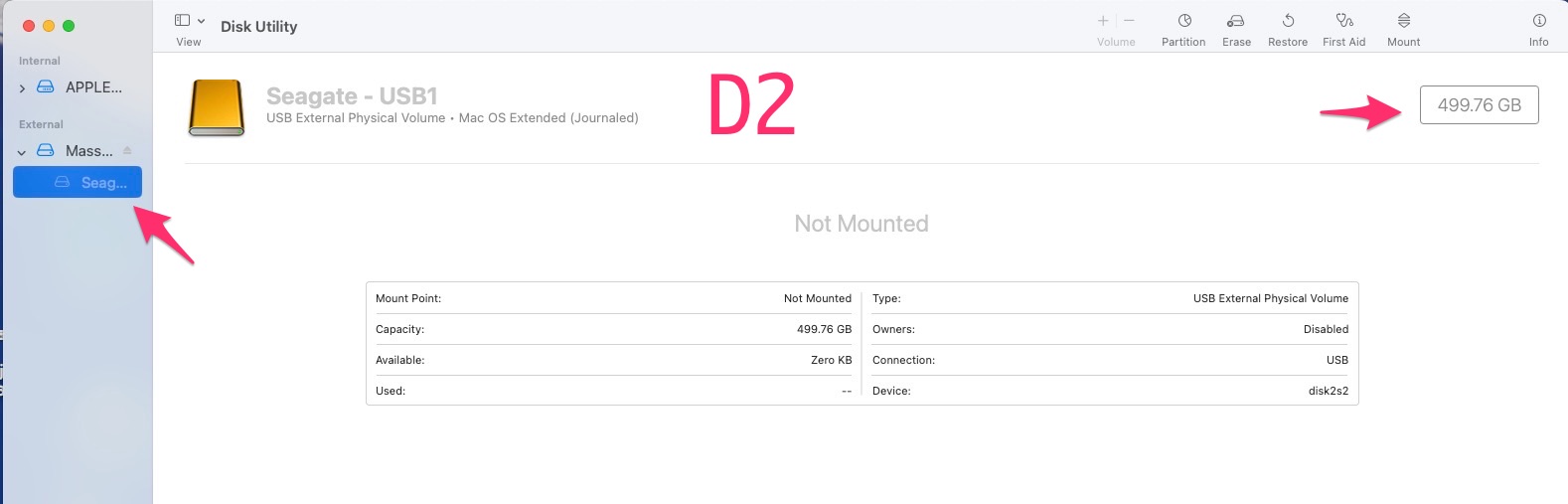Click the Mount Point Not Mounted value

click(x=818, y=298)
